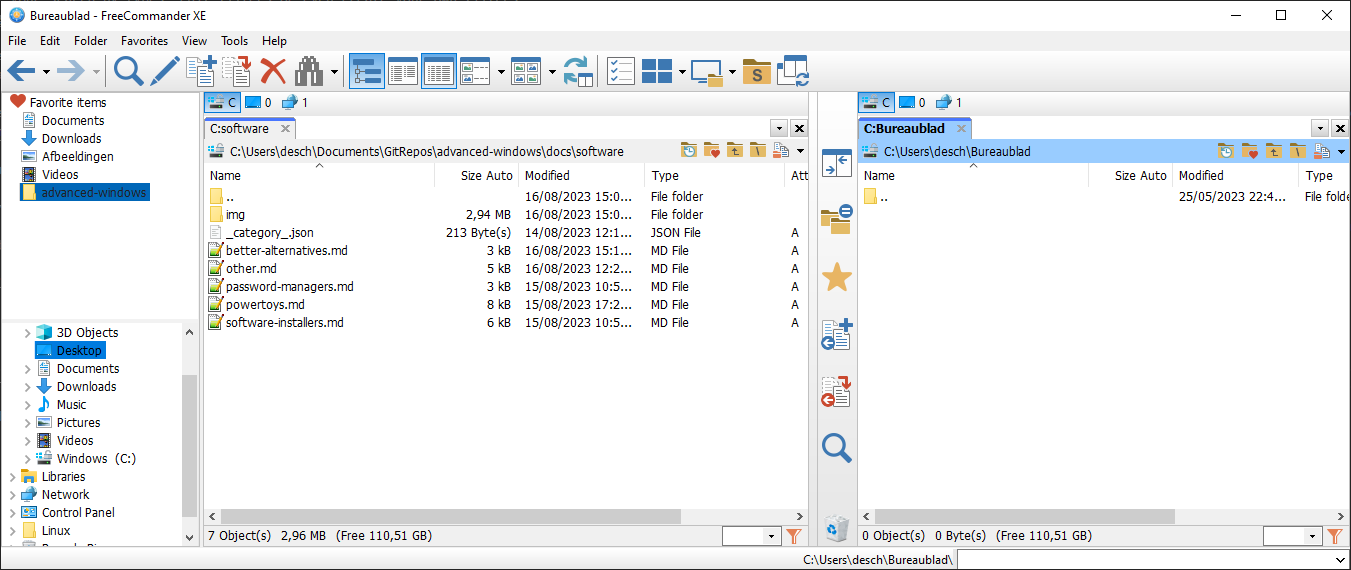
Task: Go to parent folder icon in right address bar
Action: [x=1274, y=151]
